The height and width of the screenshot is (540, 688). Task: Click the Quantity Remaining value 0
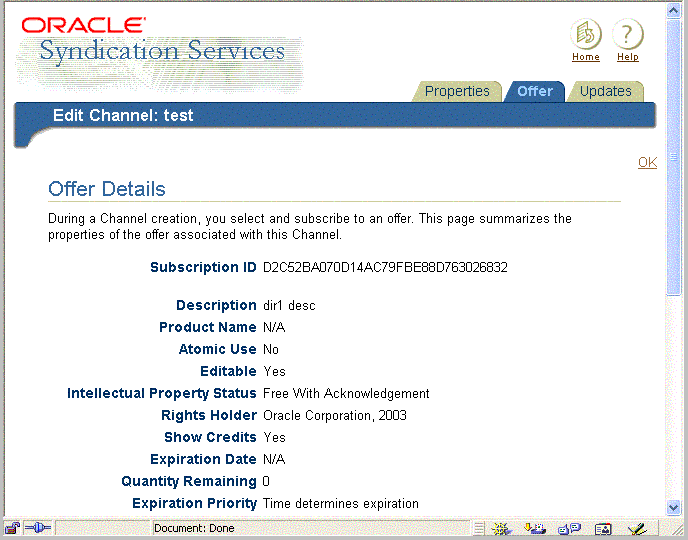point(266,481)
